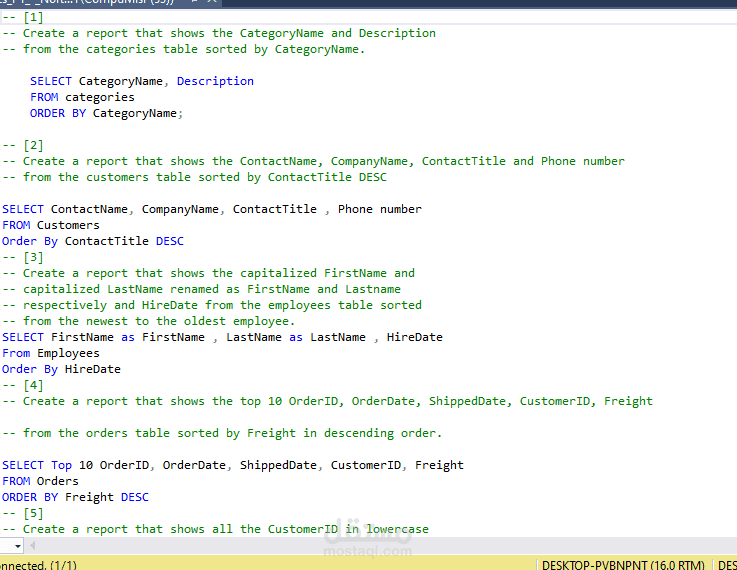Open the editor zoom level dropdown
737x570 pixels.
coord(17,546)
